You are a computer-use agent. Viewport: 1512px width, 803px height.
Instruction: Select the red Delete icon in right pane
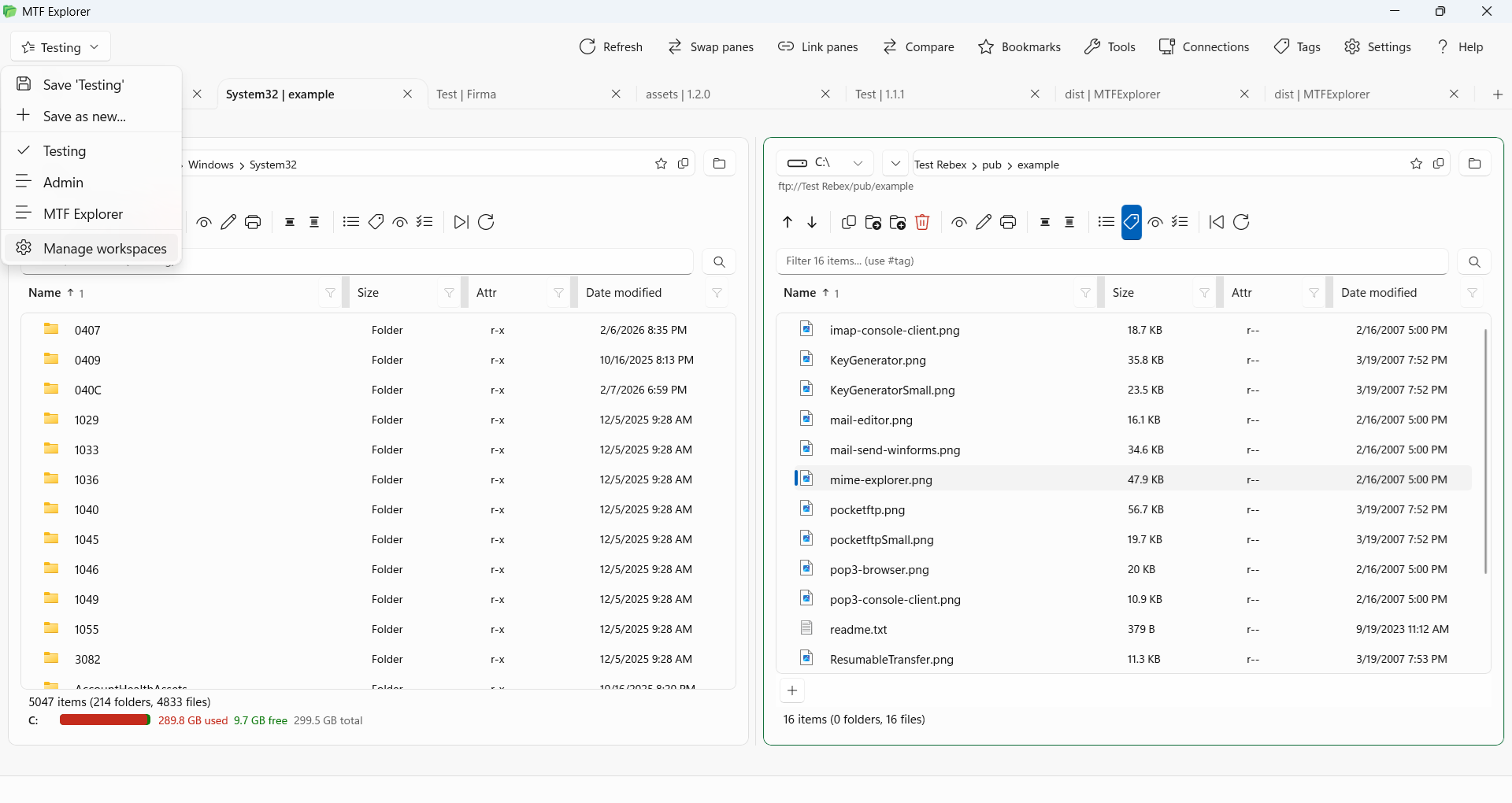coord(922,223)
